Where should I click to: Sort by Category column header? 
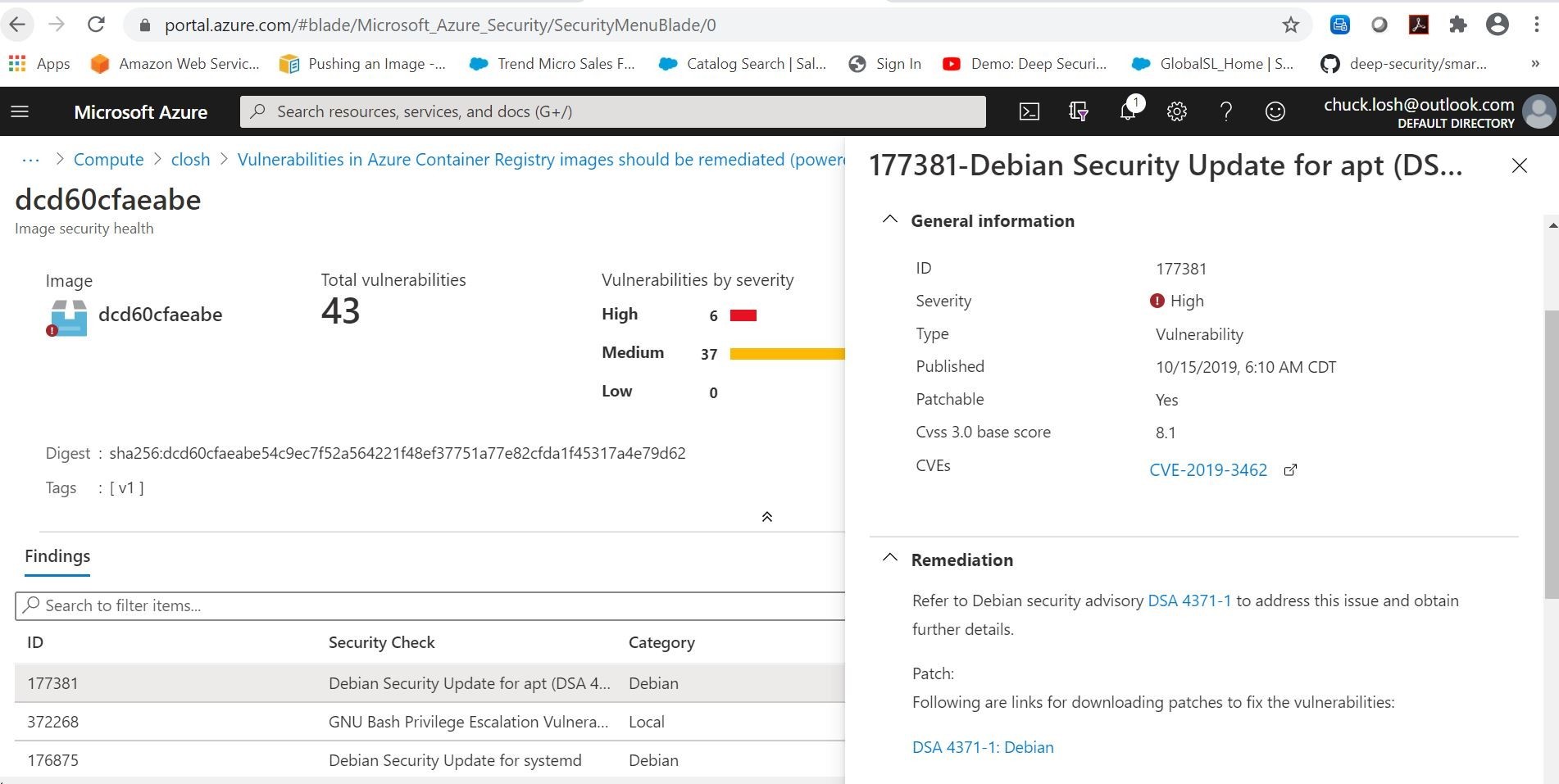(661, 643)
